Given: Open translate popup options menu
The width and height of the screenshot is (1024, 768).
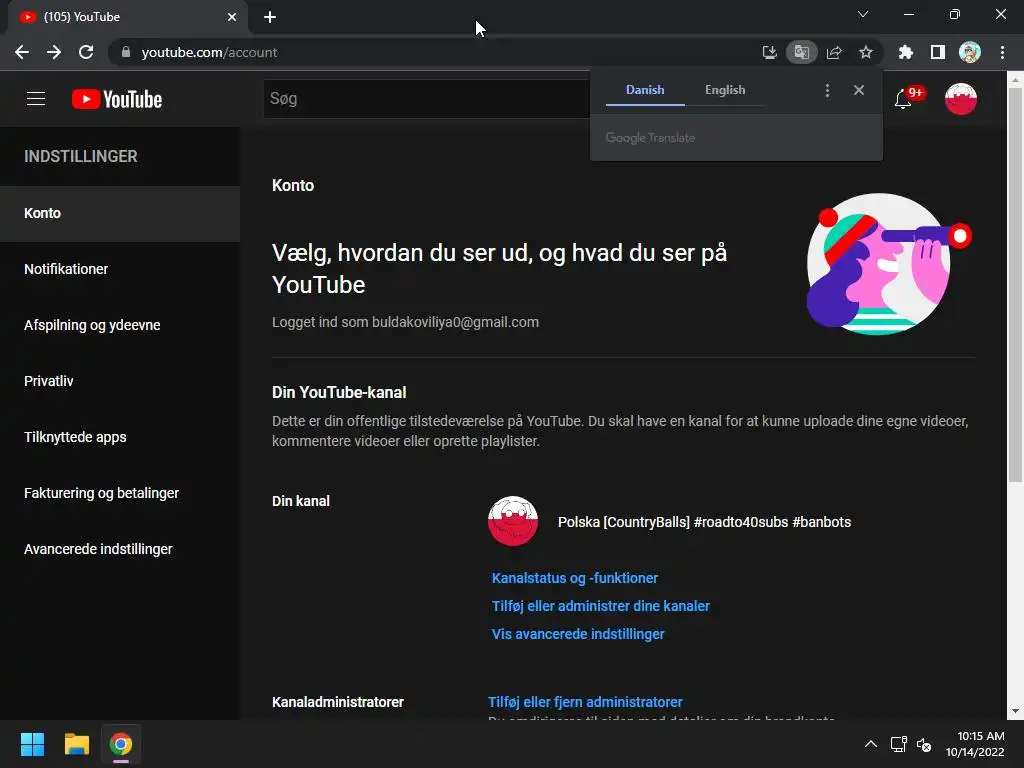Looking at the screenshot, I should pyautogui.click(x=827, y=90).
